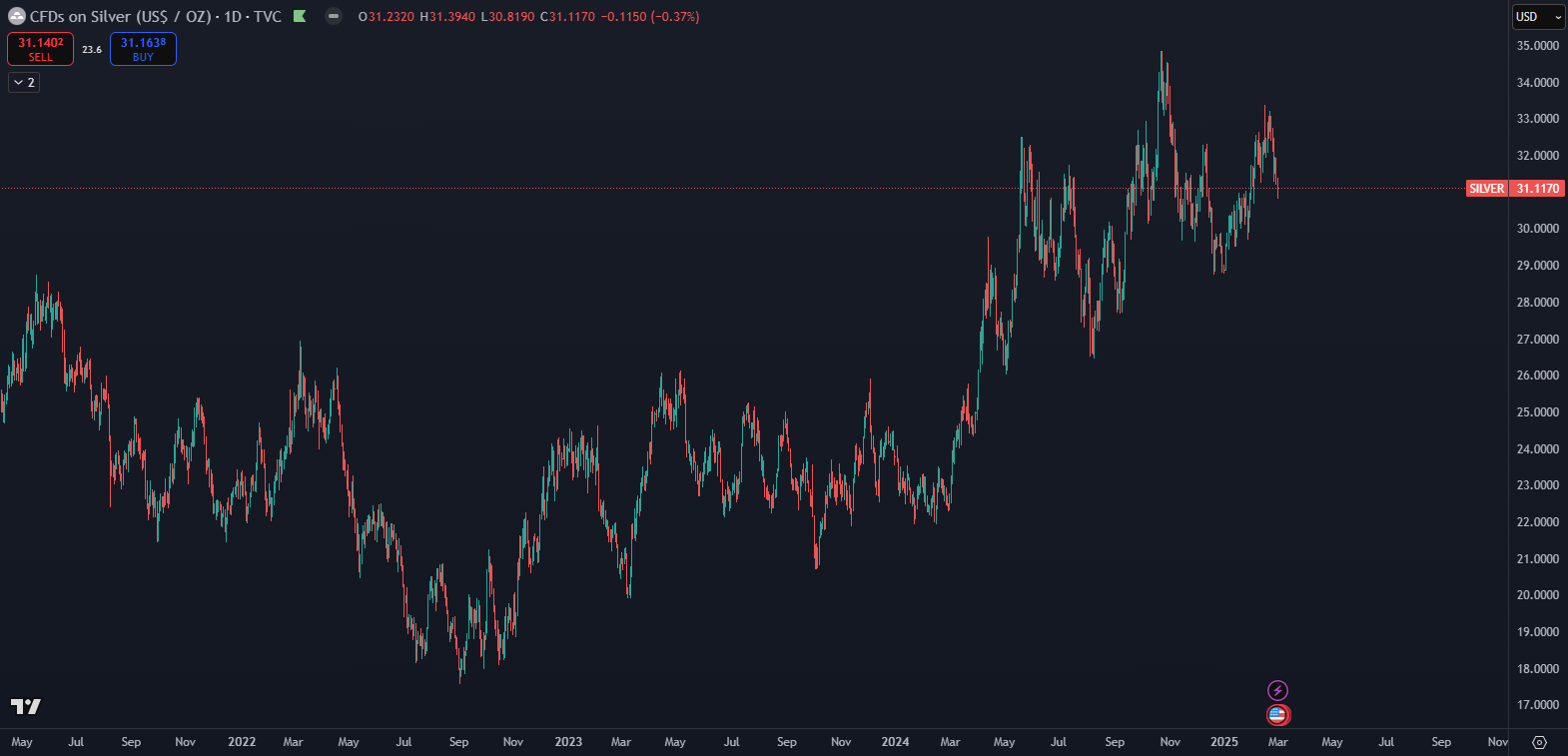Click the closing price value C31.1170

click(x=567, y=17)
